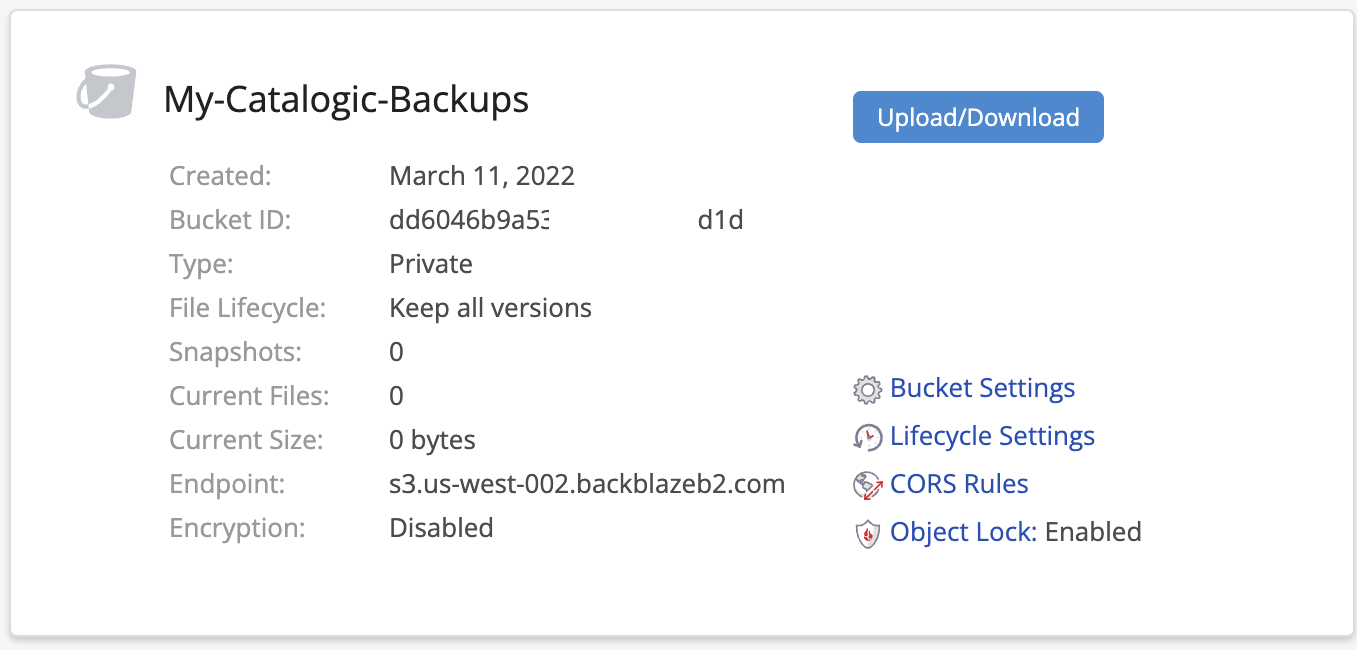
Task: Click the Snapshots label
Action: coord(236,352)
